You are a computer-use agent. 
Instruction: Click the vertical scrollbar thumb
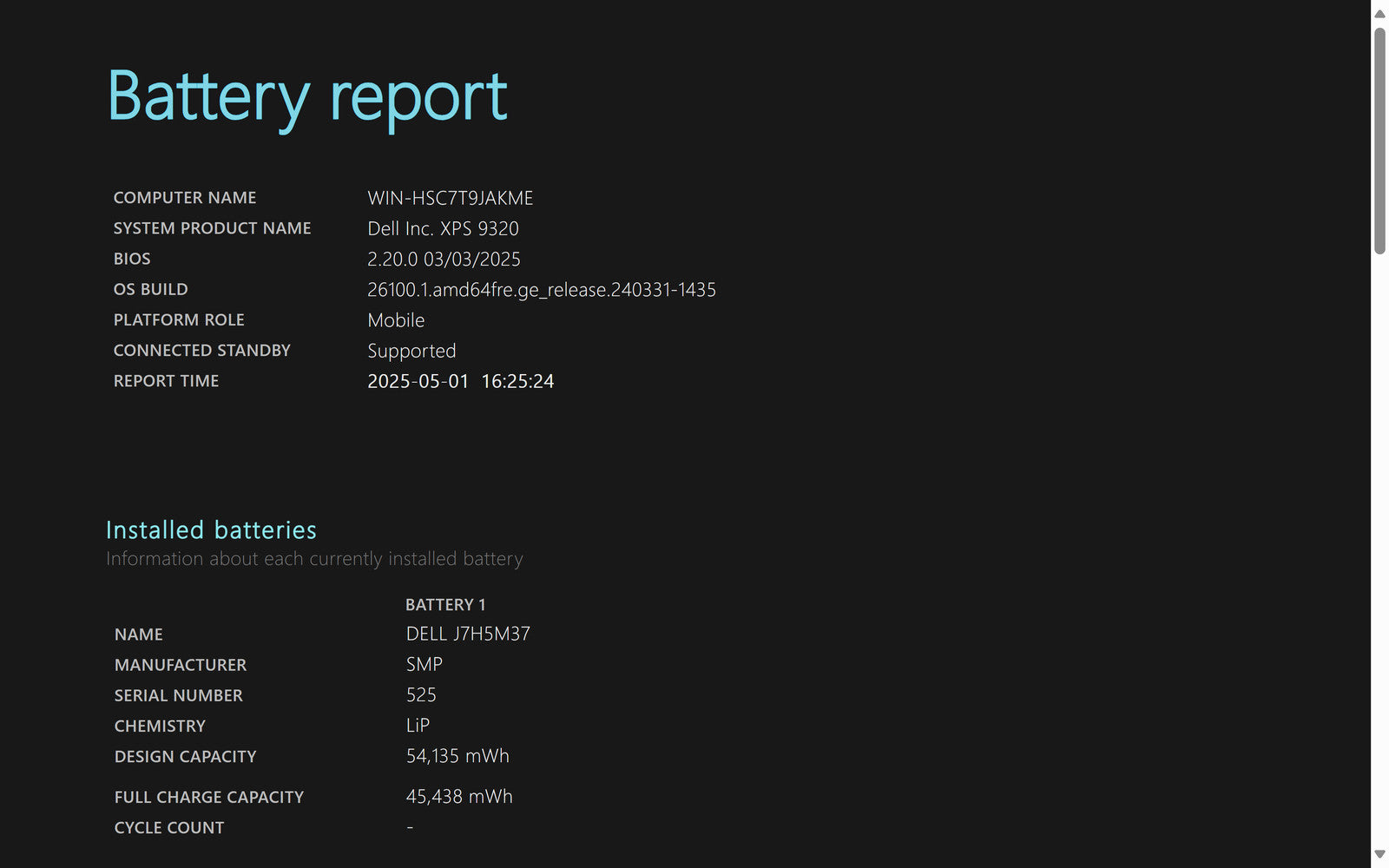click(1379, 141)
